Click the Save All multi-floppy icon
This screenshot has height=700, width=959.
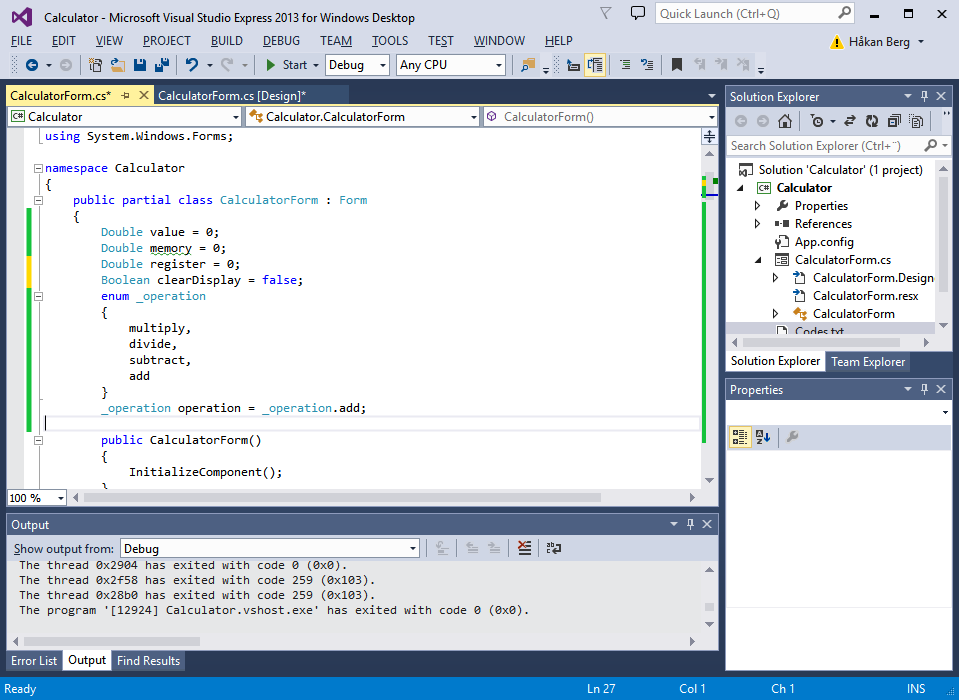(162, 65)
